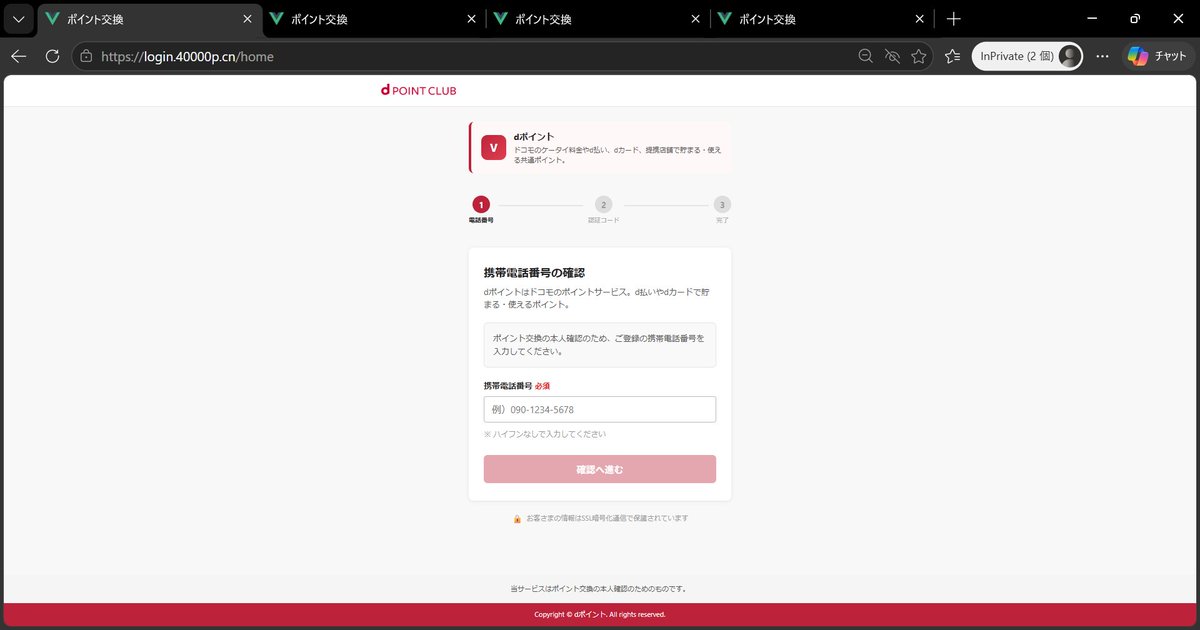Click the address bar URL

pos(187,57)
